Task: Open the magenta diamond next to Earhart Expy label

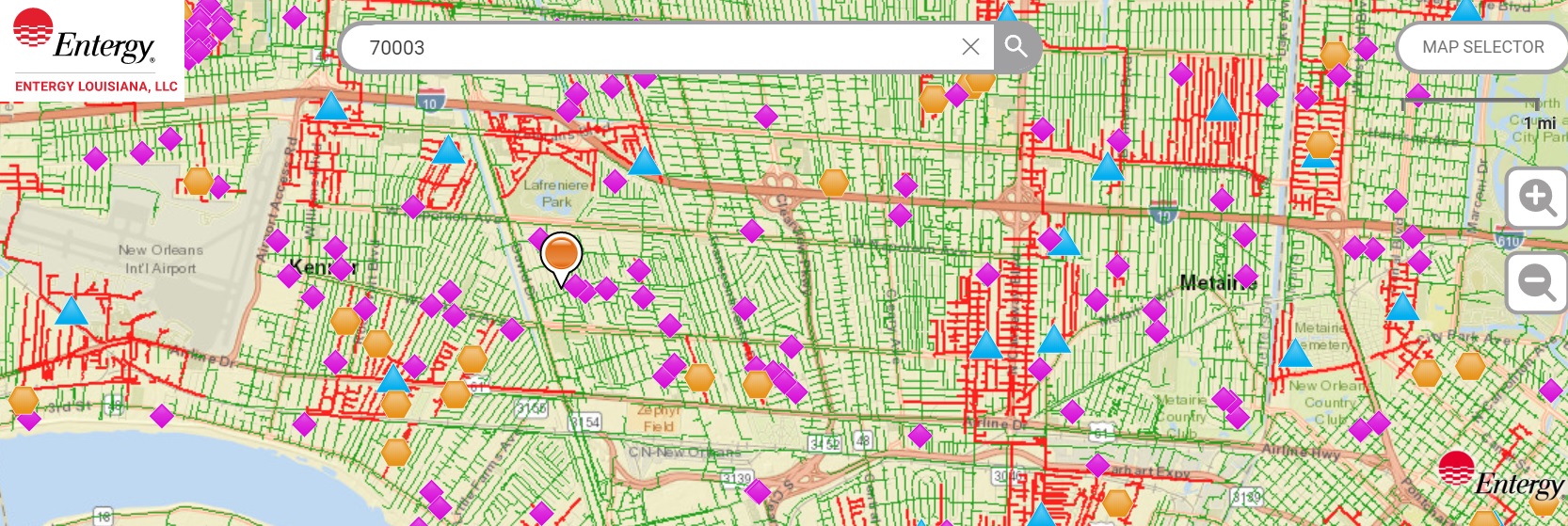Action: (x=1098, y=465)
